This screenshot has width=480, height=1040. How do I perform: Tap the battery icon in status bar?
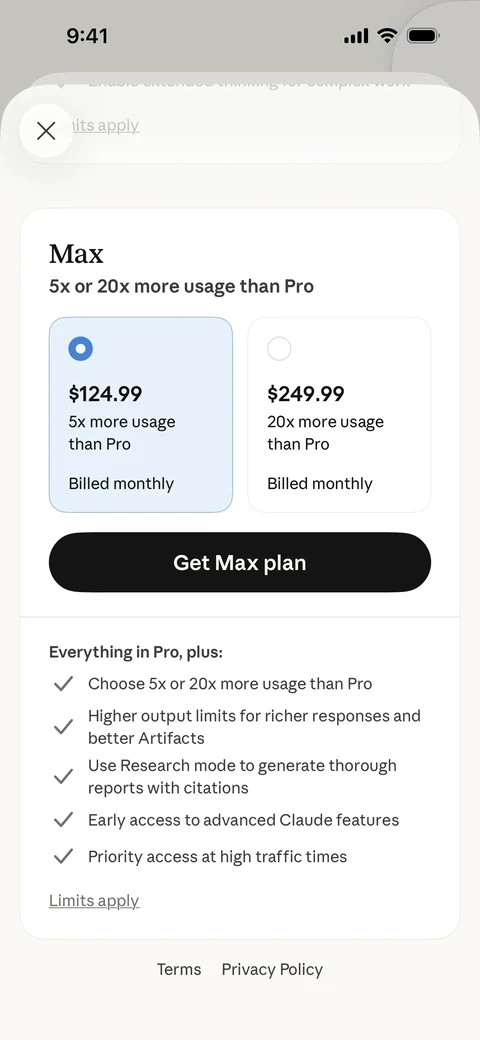click(423, 36)
